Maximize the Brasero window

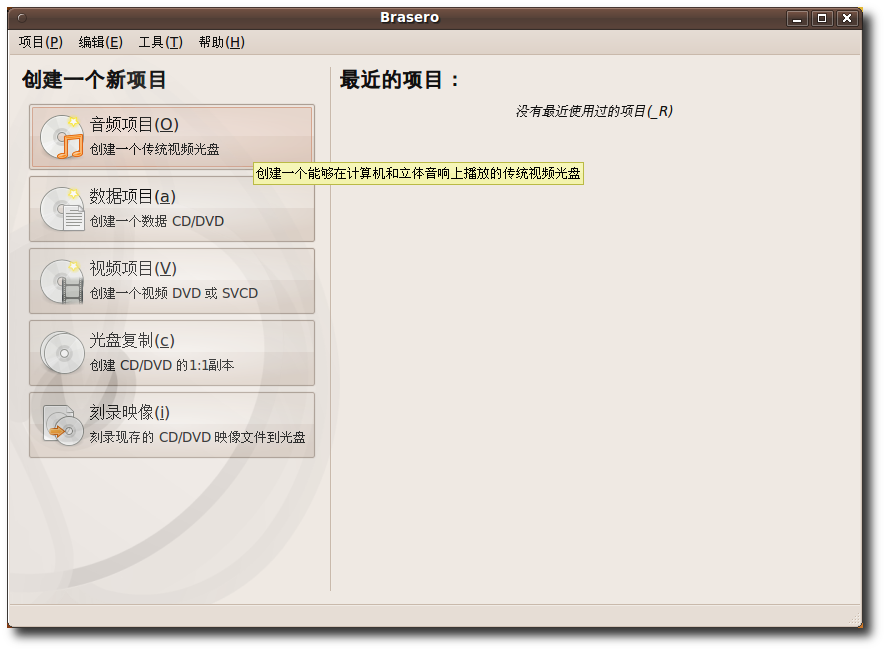[822, 19]
